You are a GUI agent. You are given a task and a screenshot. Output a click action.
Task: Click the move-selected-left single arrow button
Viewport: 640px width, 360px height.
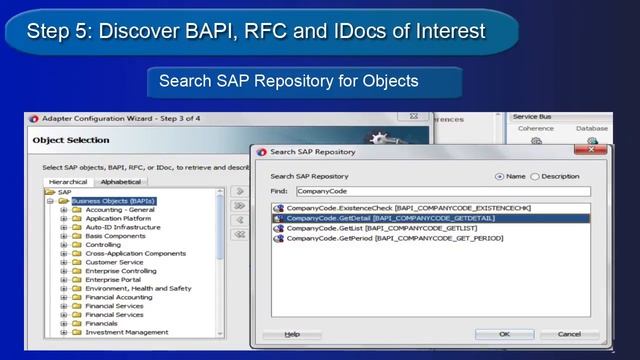pyautogui.click(x=240, y=220)
